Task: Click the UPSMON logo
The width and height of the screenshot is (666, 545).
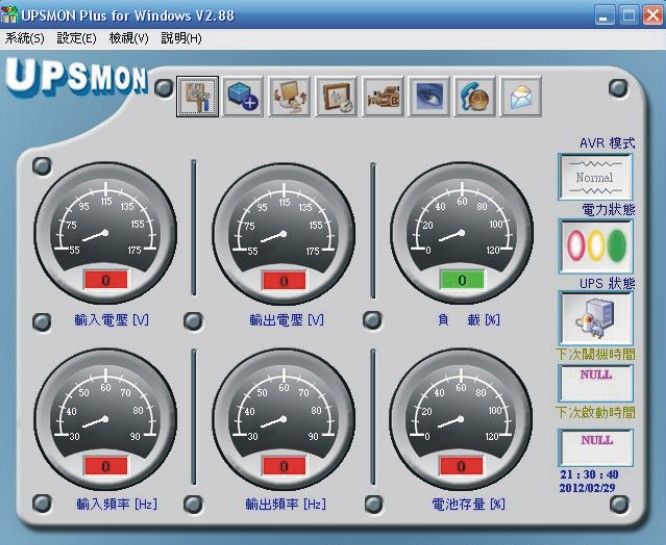Action: click(x=76, y=79)
